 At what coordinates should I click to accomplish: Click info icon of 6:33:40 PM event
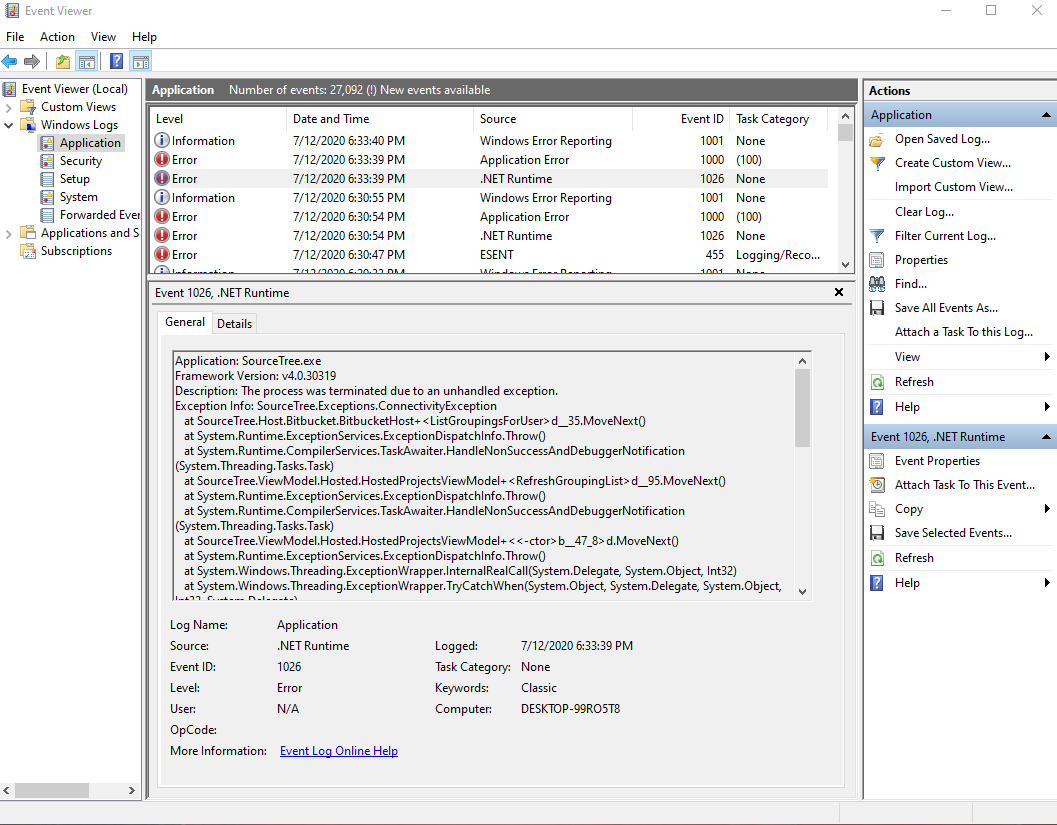[x=162, y=140]
